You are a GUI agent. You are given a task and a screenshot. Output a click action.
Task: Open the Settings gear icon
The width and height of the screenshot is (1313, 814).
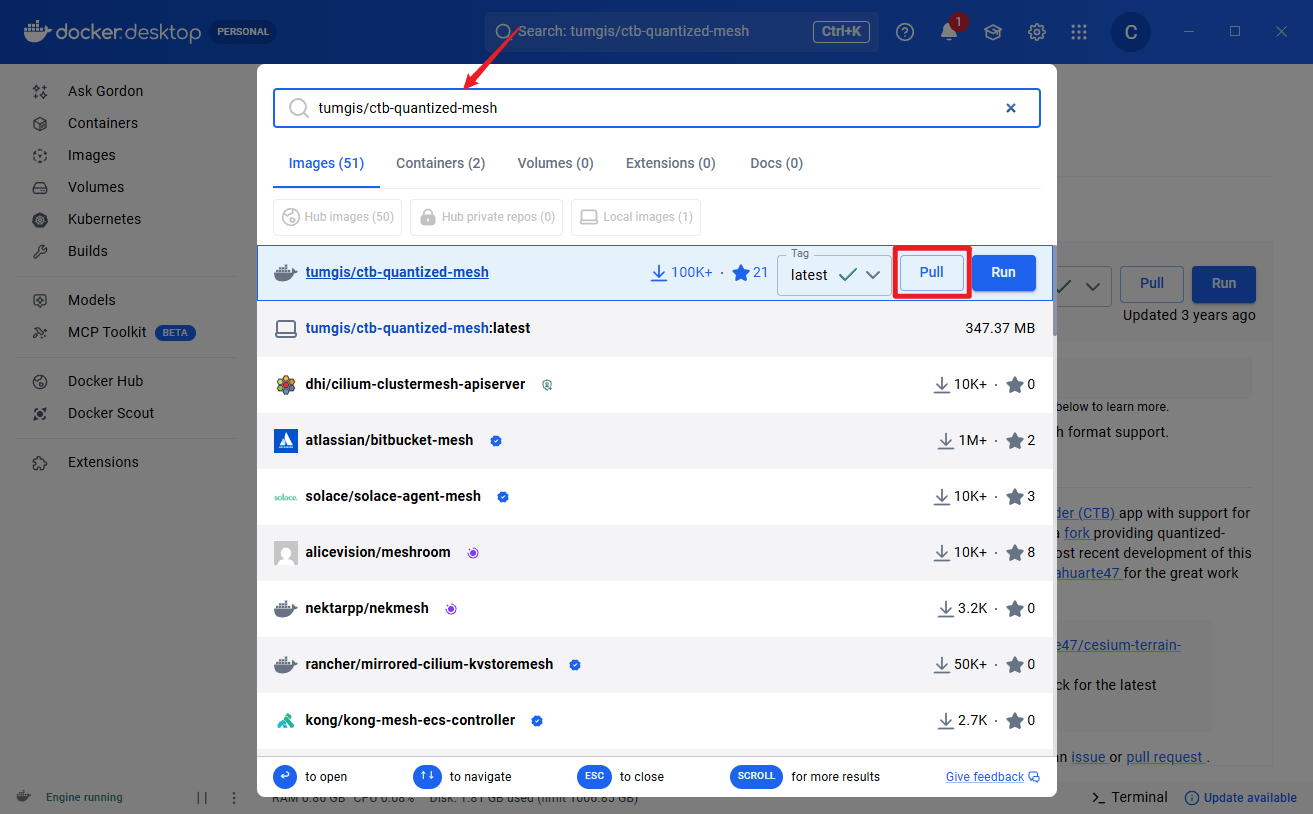[1036, 32]
